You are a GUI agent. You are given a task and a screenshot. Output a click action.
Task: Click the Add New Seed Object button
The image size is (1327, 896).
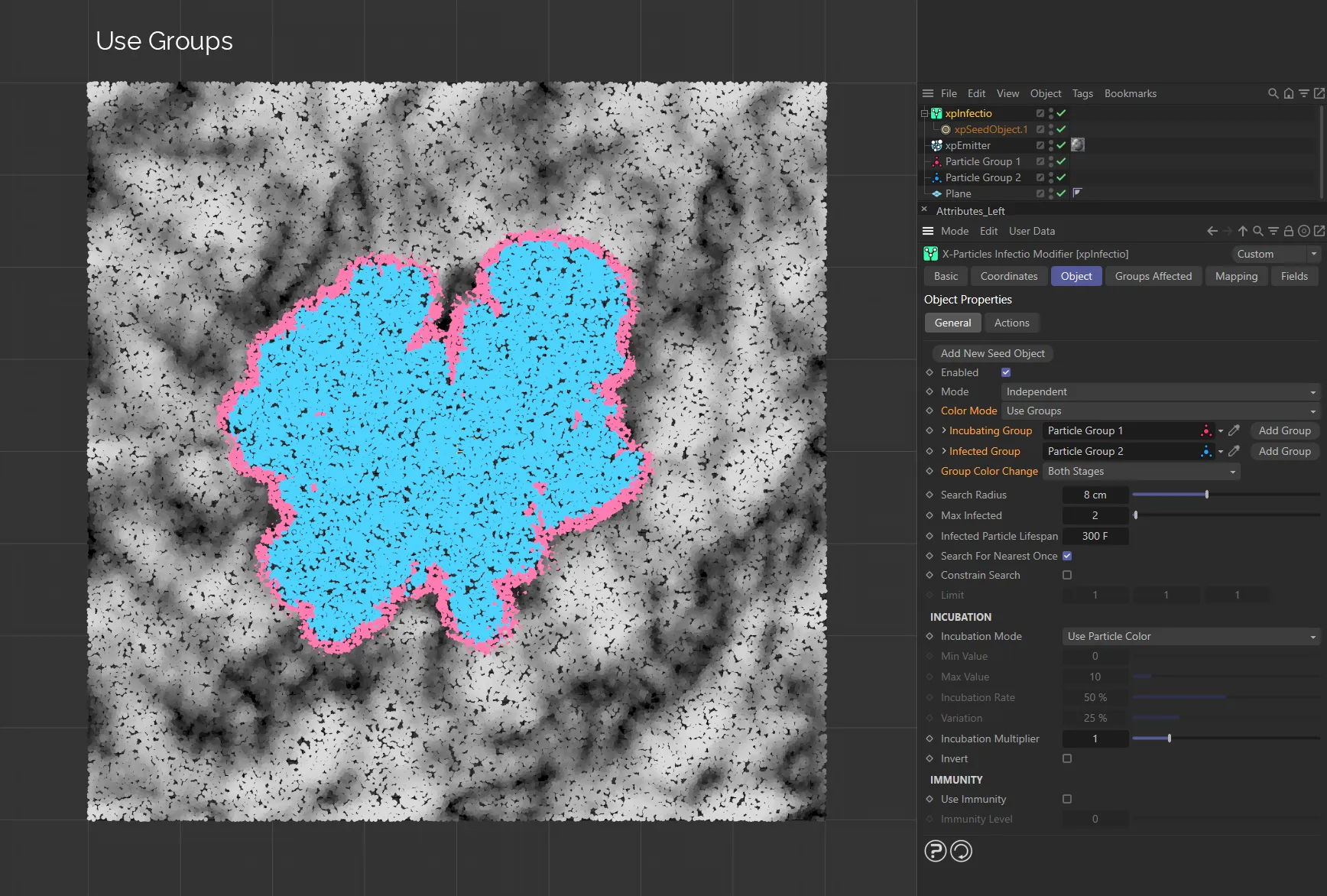[992, 353]
